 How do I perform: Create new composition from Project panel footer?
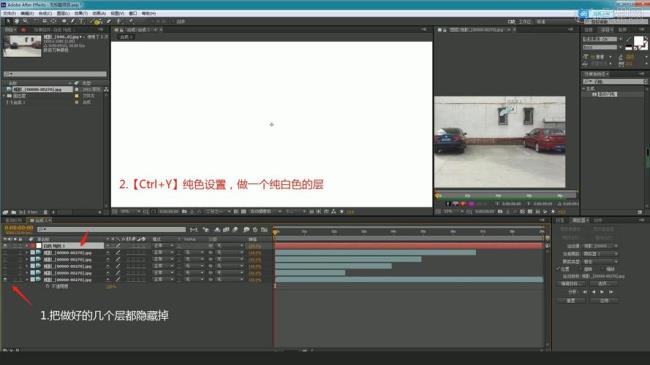22,212
